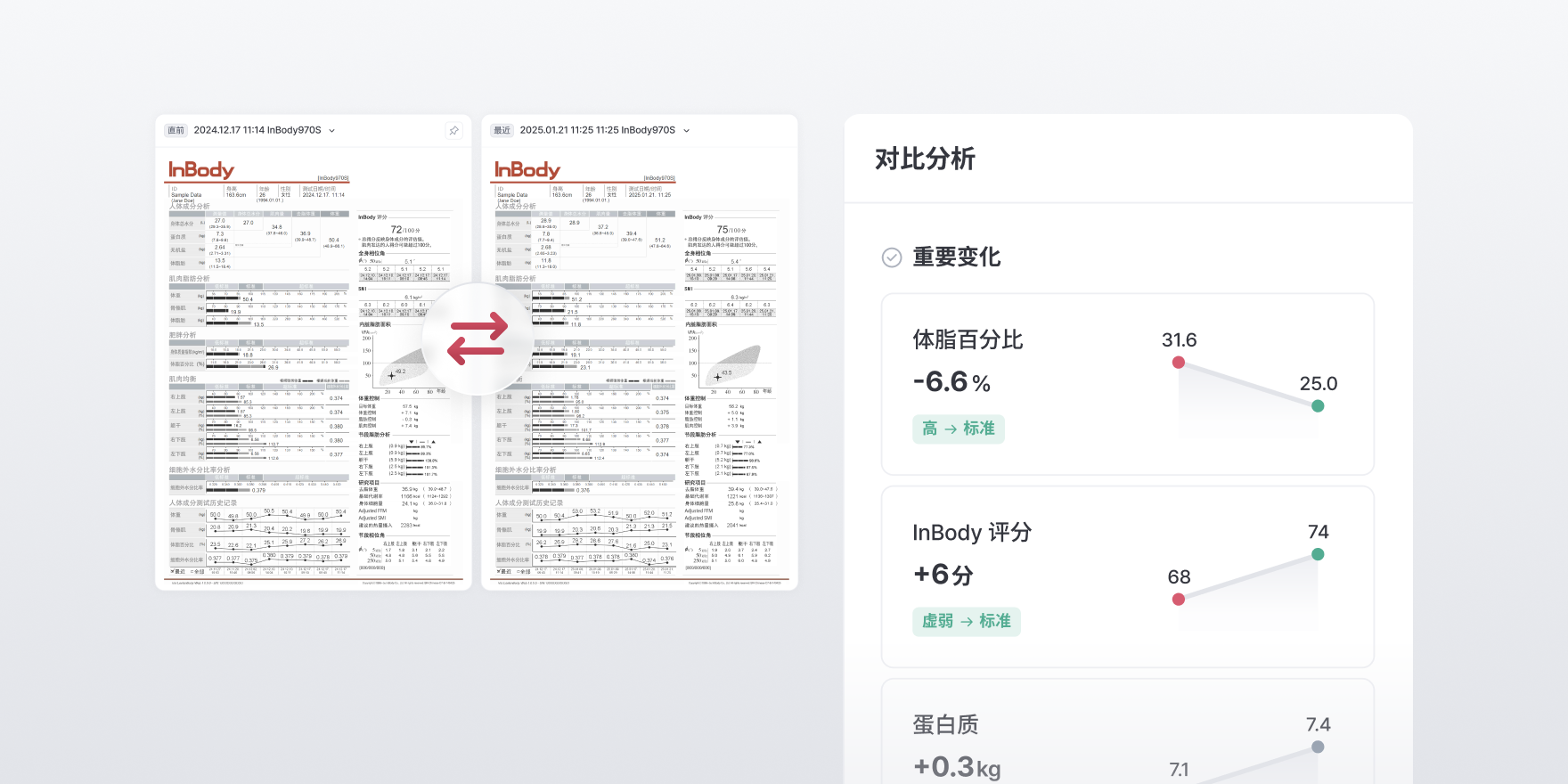
Task: Click the 虚弱 → 标准 status badge
Action: [966, 621]
